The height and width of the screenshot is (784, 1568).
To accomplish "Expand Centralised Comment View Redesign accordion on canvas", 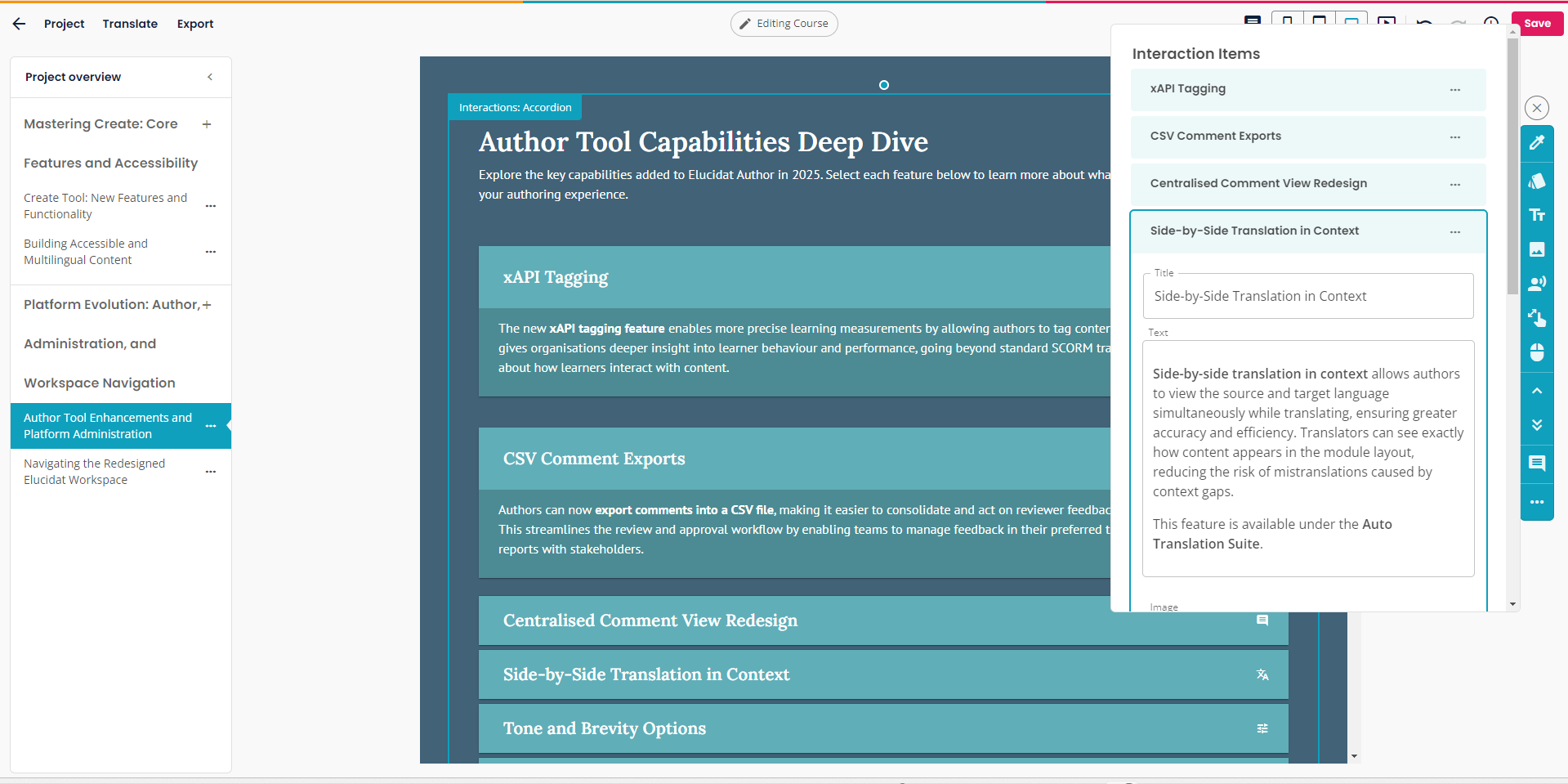I will (x=883, y=620).
